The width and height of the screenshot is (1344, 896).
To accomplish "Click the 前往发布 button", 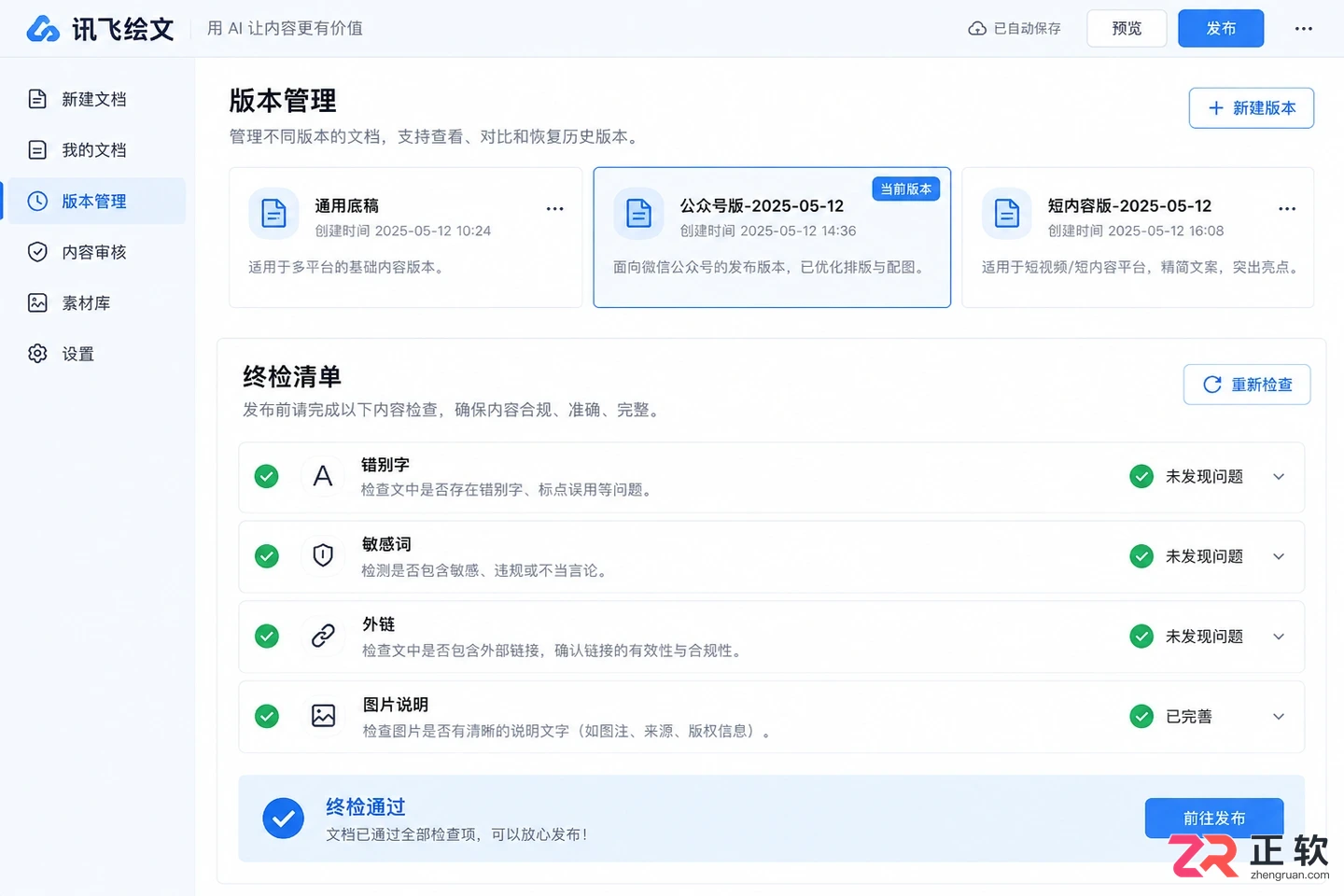I will pos(1214,819).
